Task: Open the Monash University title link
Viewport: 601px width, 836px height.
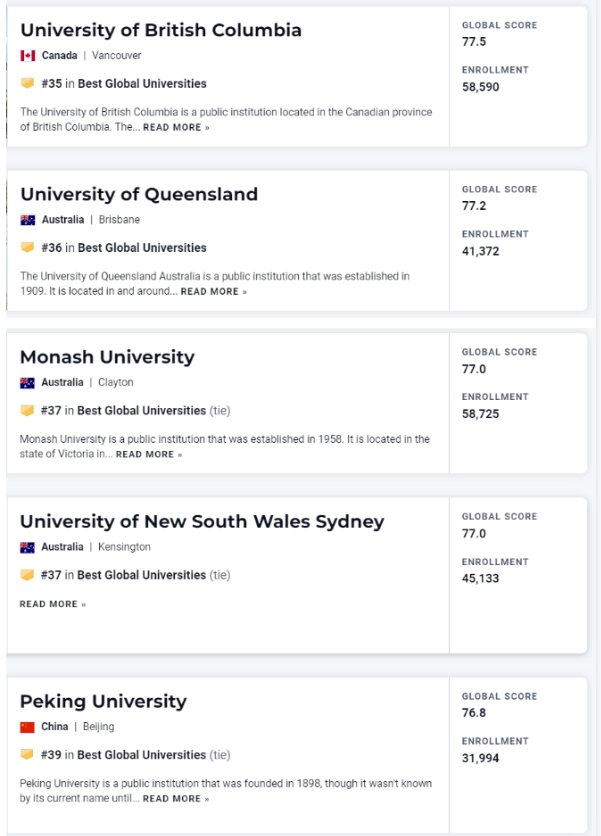Action: click(x=107, y=357)
